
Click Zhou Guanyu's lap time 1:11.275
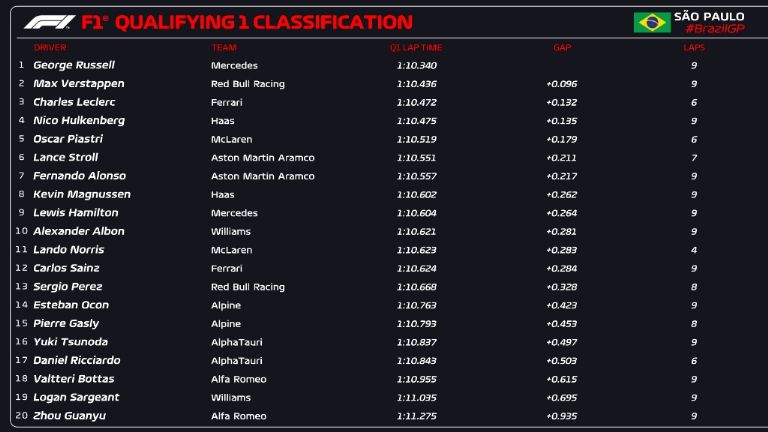(x=416, y=416)
